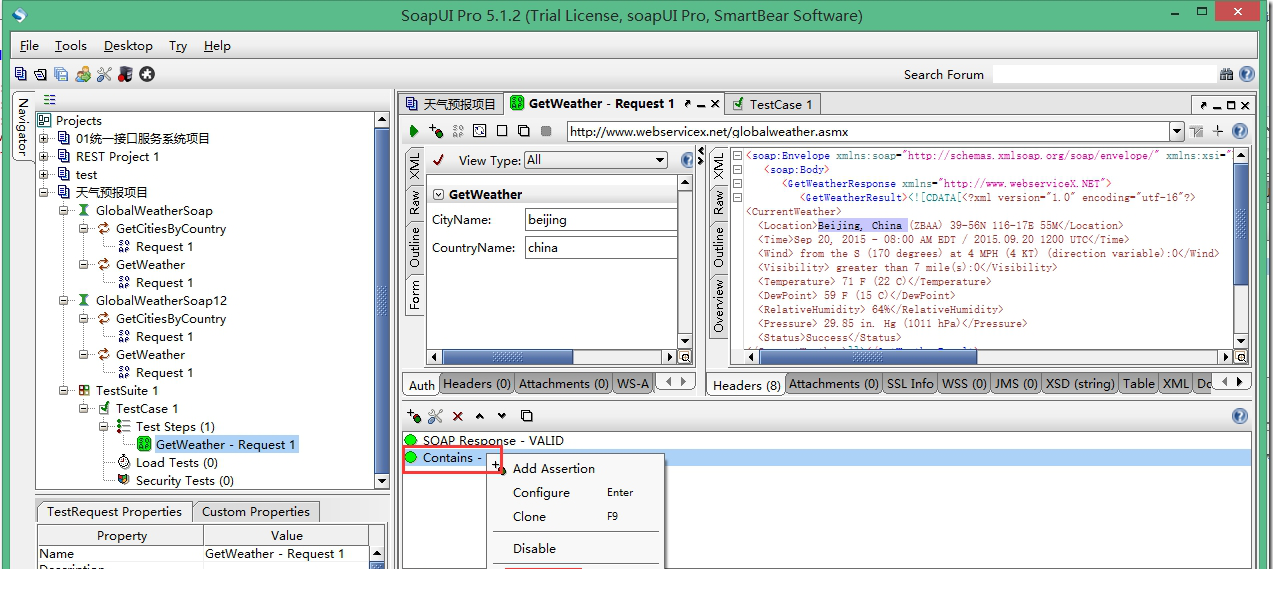Move assertion down with the down arrow
1273x591 pixels.
pos(502,416)
